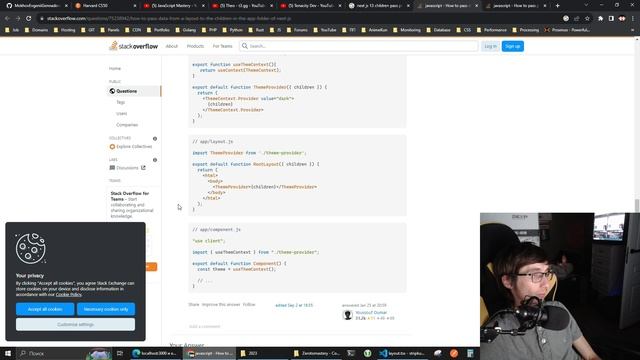The height and width of the screenshot is (360, 640).
Task: Click the search magnifier icon in Stack Overflow
Action: pyautogui.click(x=244, y=46)
